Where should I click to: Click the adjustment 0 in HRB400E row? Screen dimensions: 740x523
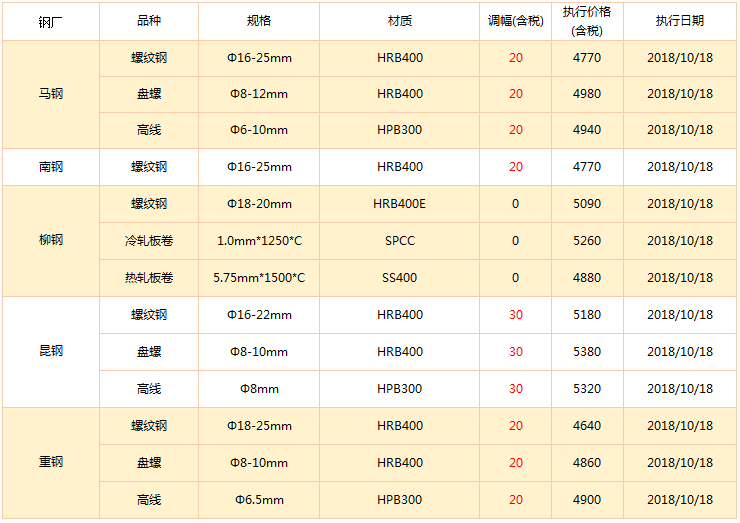tap(515, 204)
